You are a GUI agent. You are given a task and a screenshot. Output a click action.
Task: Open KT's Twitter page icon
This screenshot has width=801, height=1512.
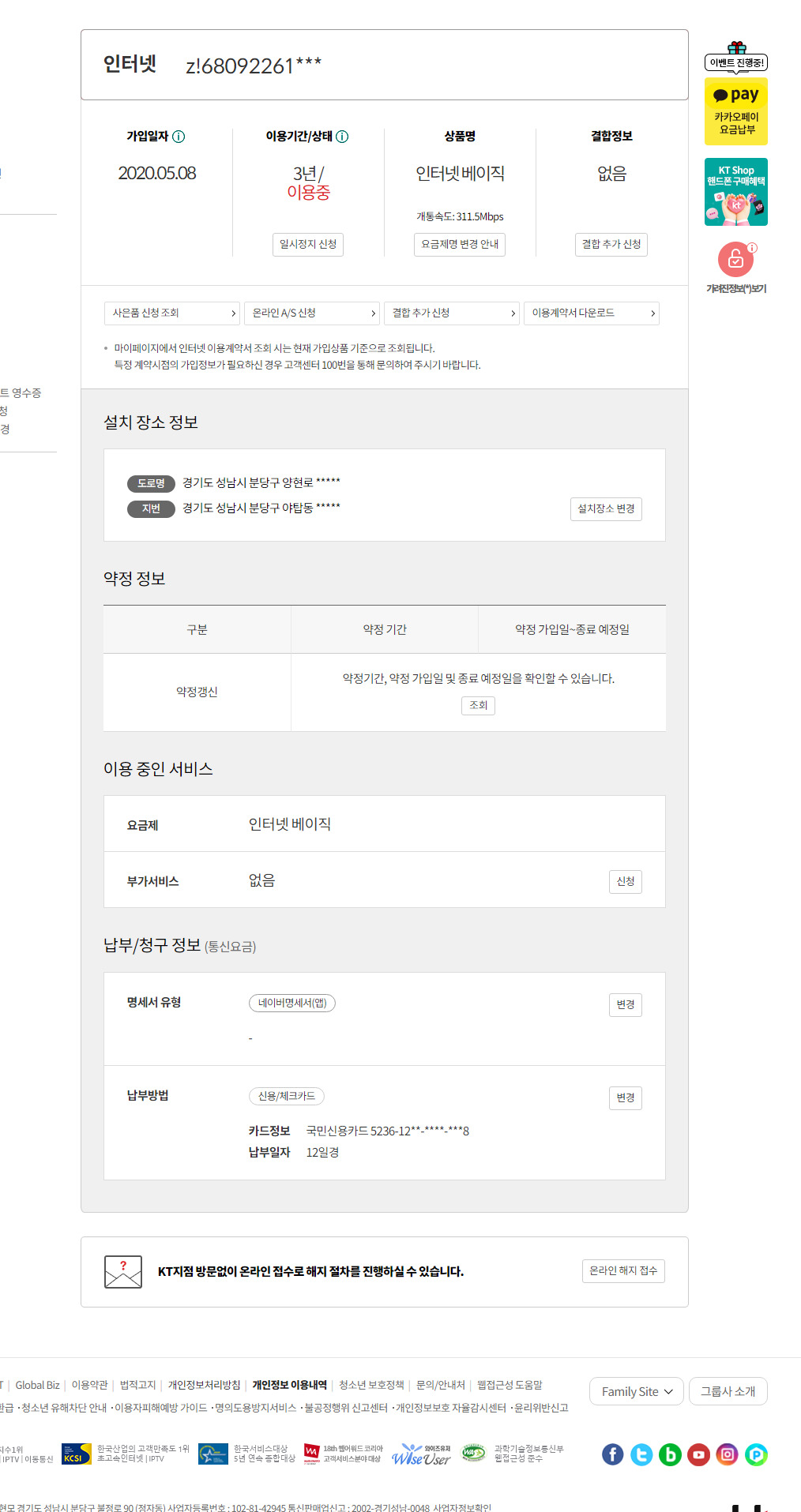point(641,1454)
